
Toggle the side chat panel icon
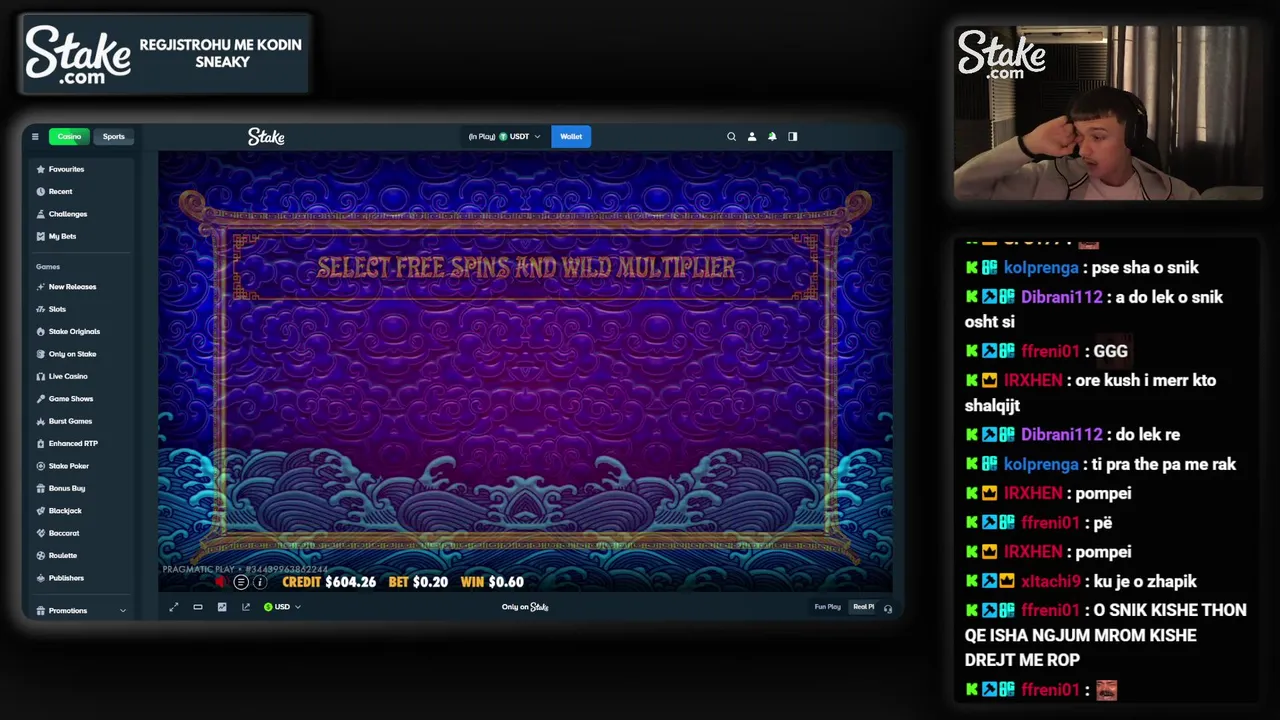793,137
